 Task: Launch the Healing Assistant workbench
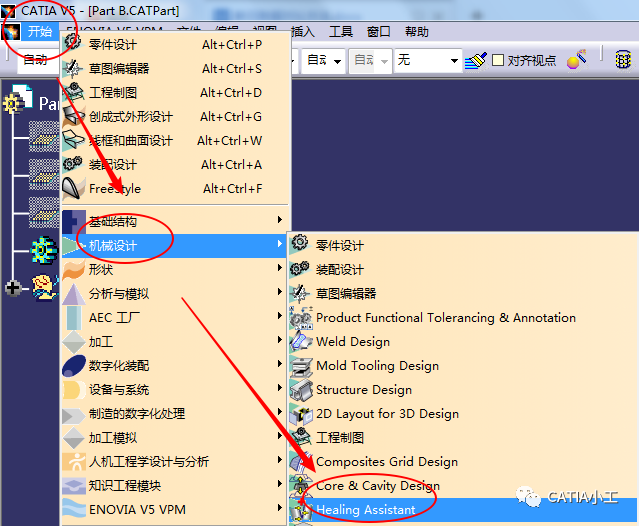tap(463, 510)
